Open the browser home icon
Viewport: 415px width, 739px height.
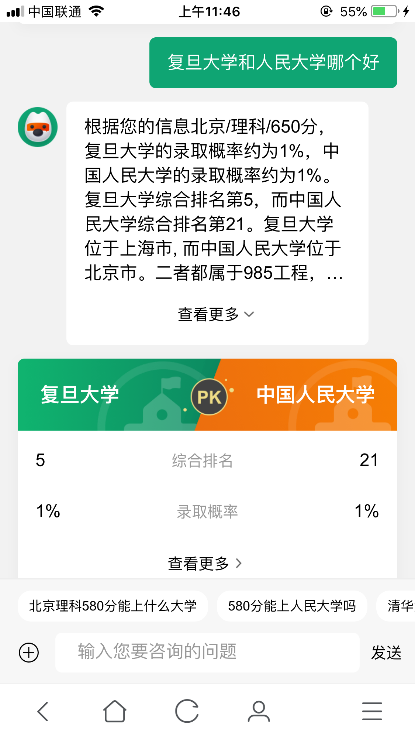tap(115, 711)
